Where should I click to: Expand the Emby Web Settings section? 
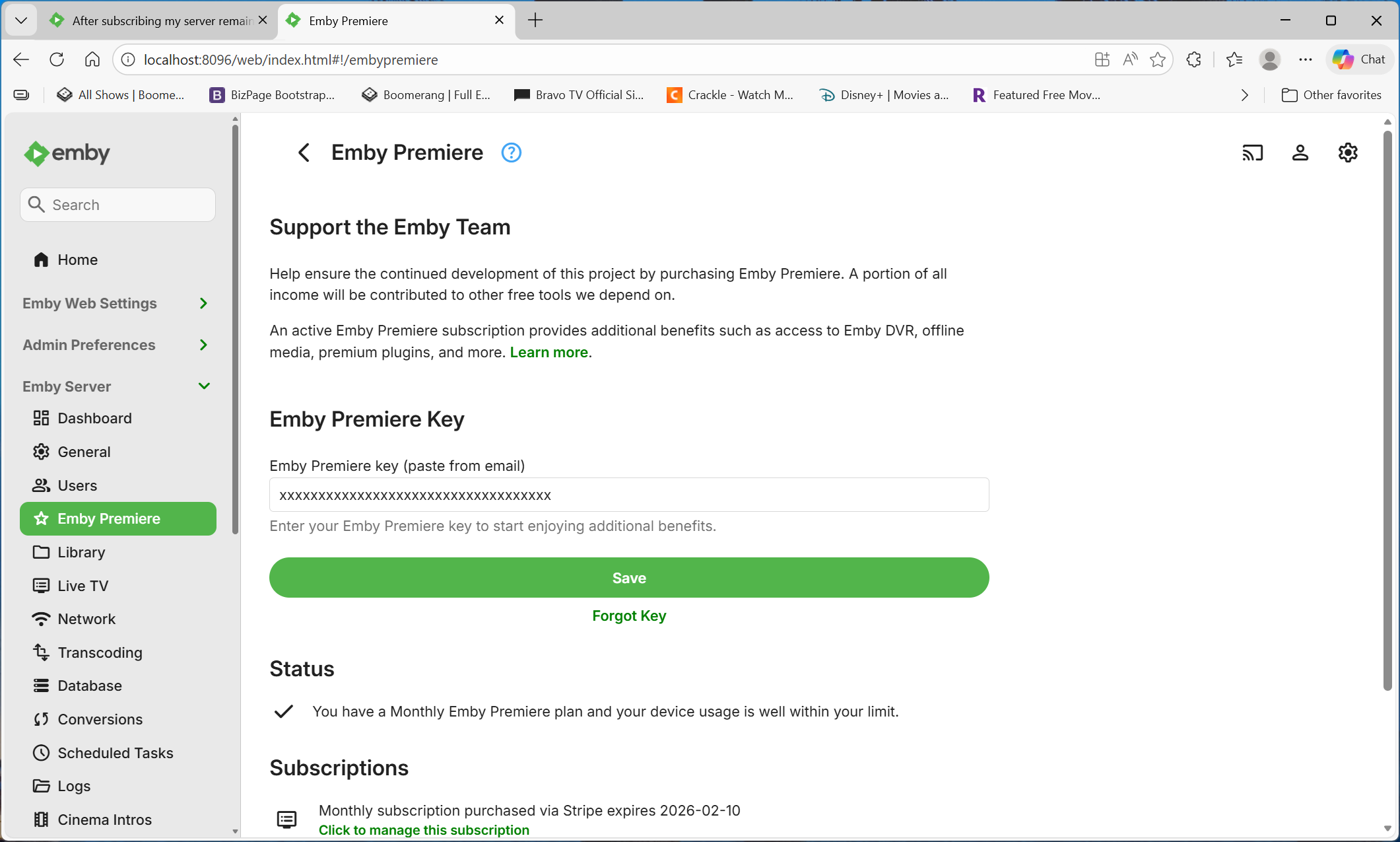pos(117,303)
